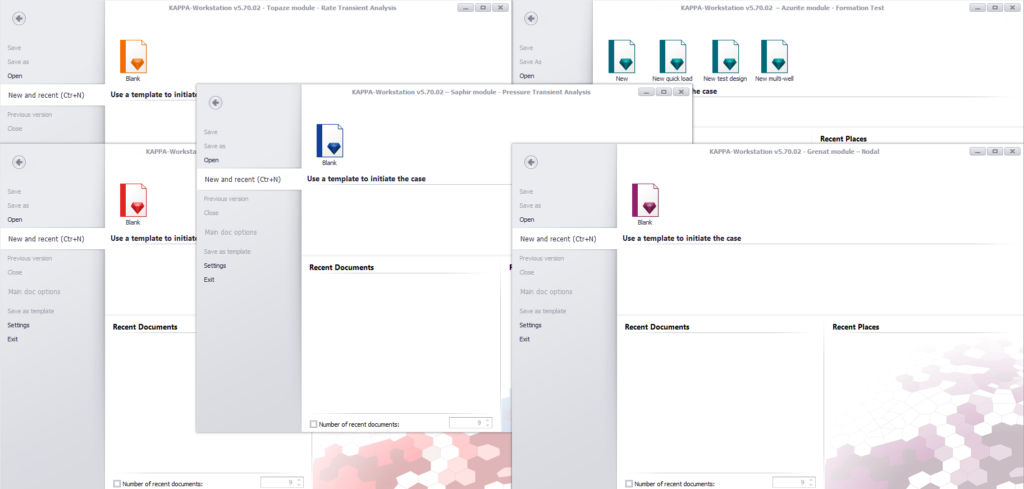Select New and recent (Ctrl+N) in Topaze

click(x=52, y=95)
